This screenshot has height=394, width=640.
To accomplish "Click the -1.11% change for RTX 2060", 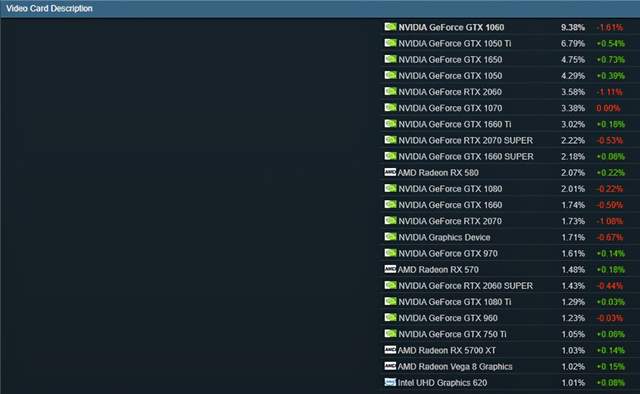I will pyautogui.click(x=609, y=92).
